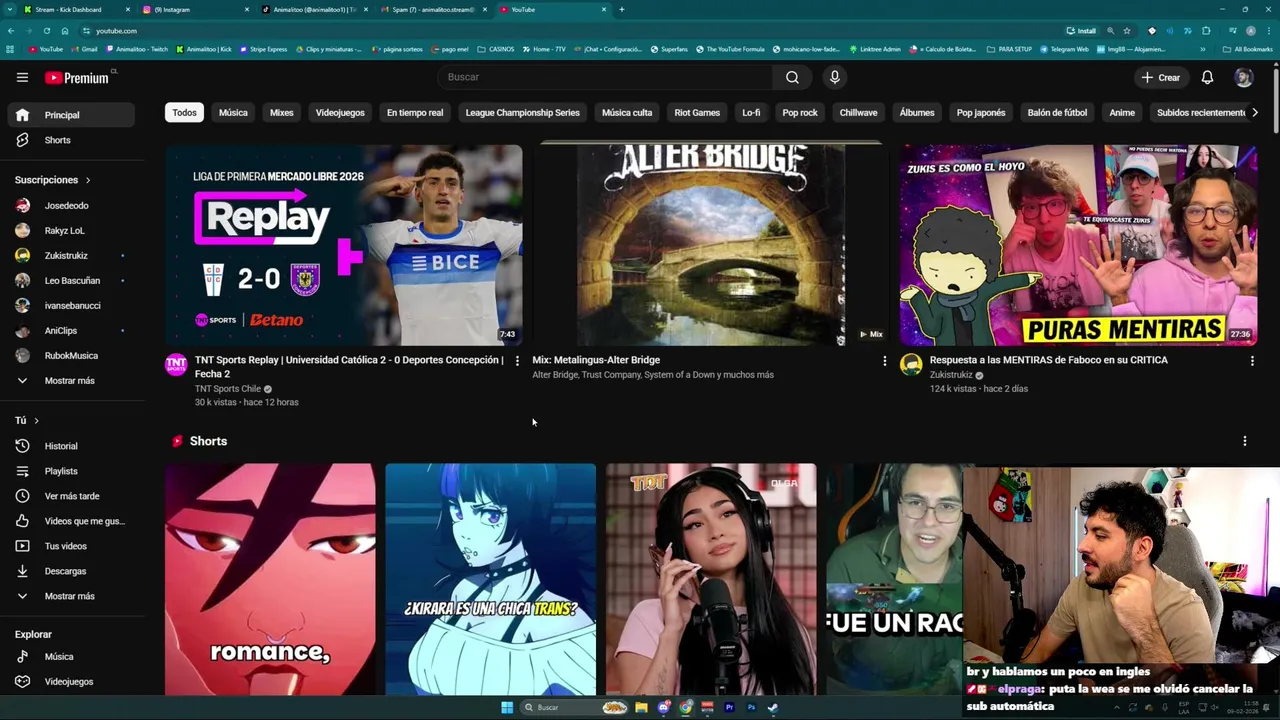
Task: Open the PURAS MENTIRAS video thumbnail
Action: point(1078,245)
